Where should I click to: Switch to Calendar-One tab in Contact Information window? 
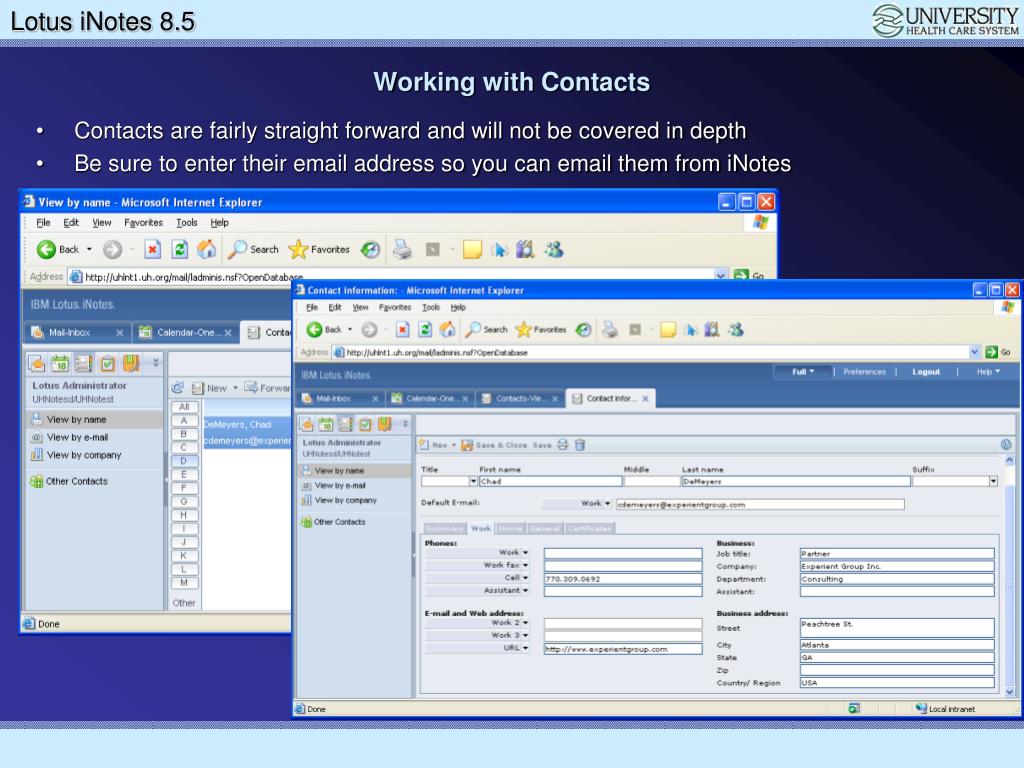pyautogui.click(x=429, y=398)
